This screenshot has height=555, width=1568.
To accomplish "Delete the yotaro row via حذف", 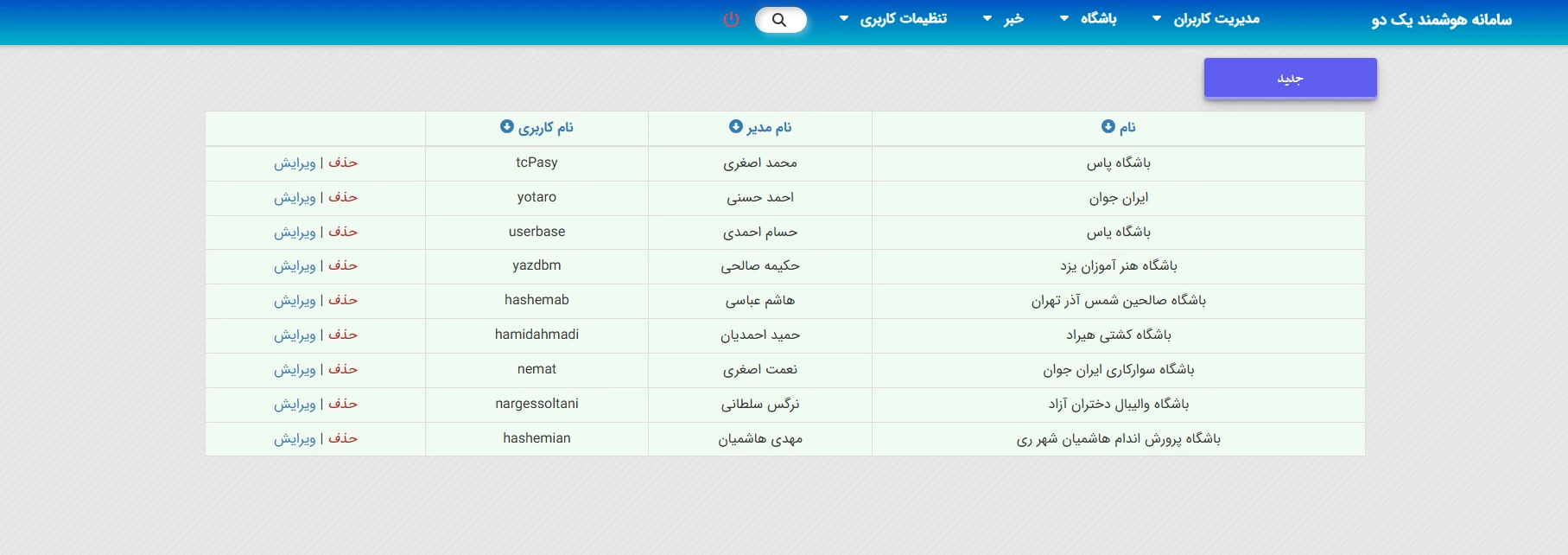I will click(x=343, y=197).
